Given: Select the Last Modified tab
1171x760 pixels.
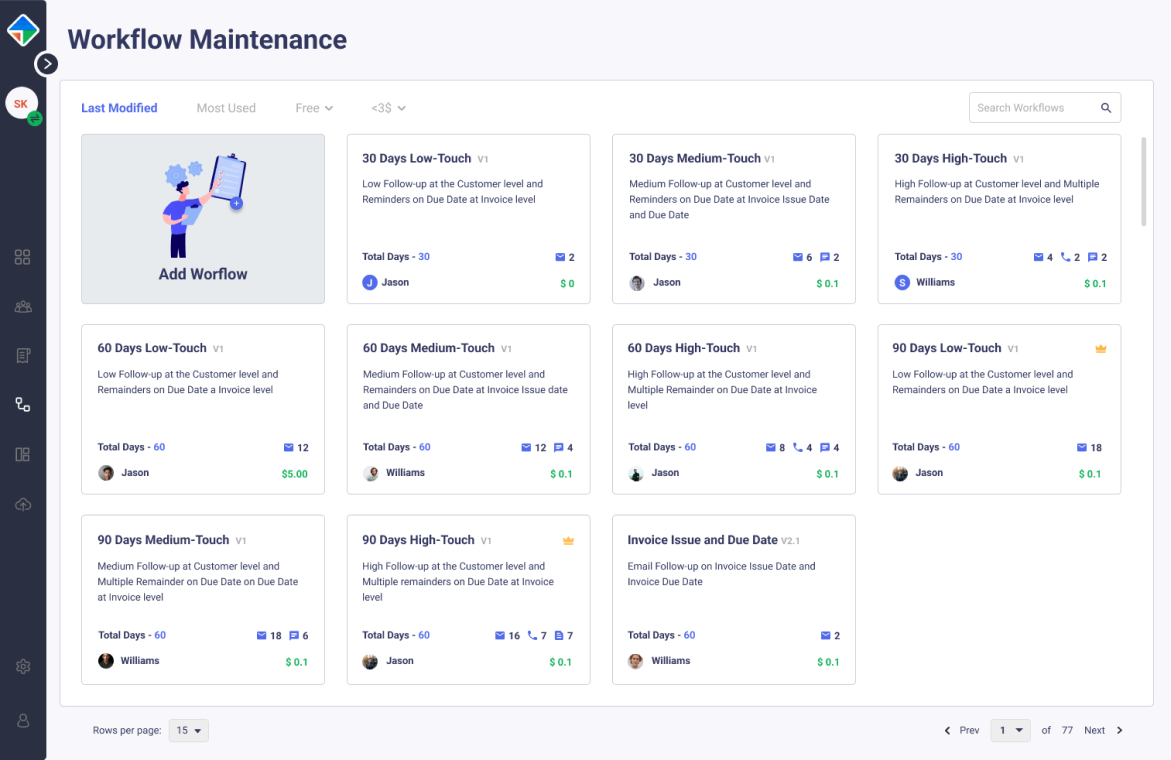Looking at the screenshot, I should coord(119,107).
